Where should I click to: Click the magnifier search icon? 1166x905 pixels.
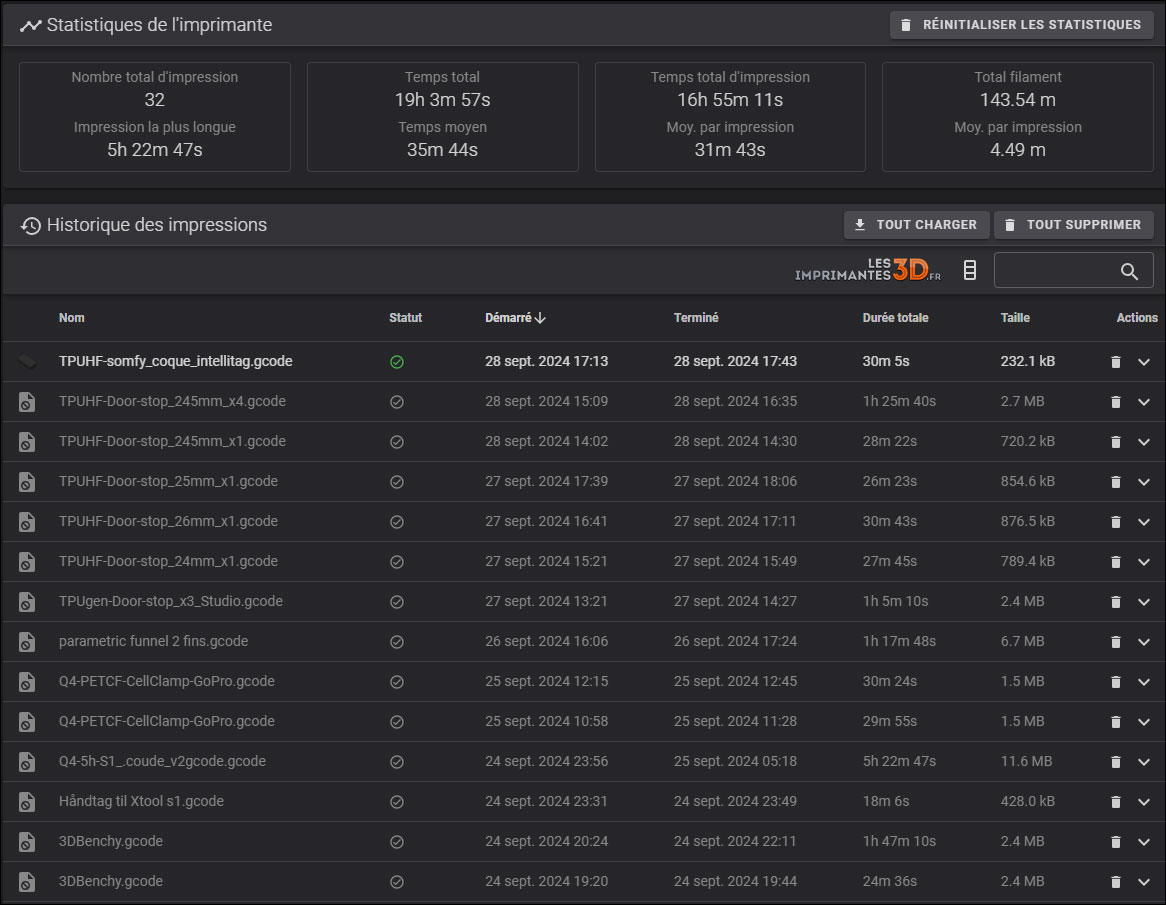tap(1129, 271)
